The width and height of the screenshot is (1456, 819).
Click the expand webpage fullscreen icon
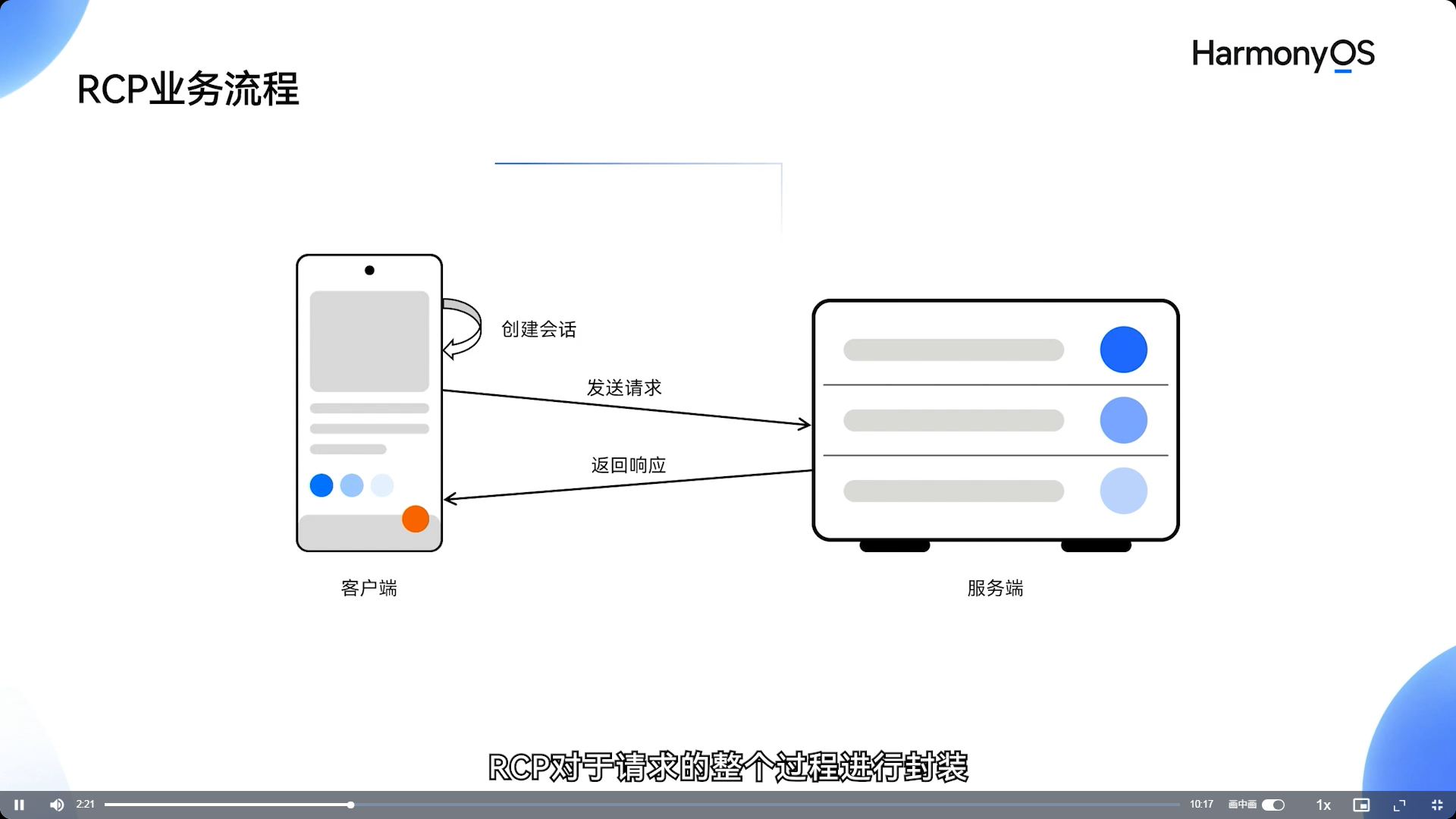(x=1399, y=805)
